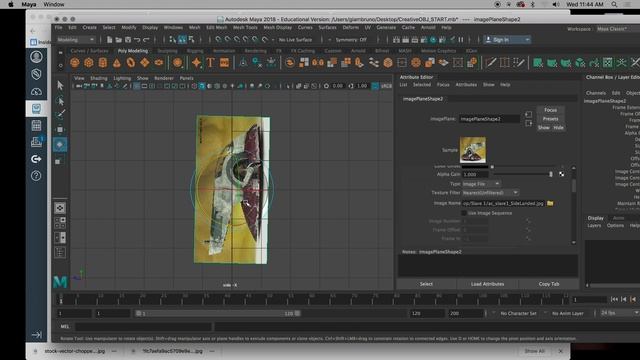Select the Paint Selection tool in toolbox
Screen dimensions: 640x360
click(x=60, y=115)
